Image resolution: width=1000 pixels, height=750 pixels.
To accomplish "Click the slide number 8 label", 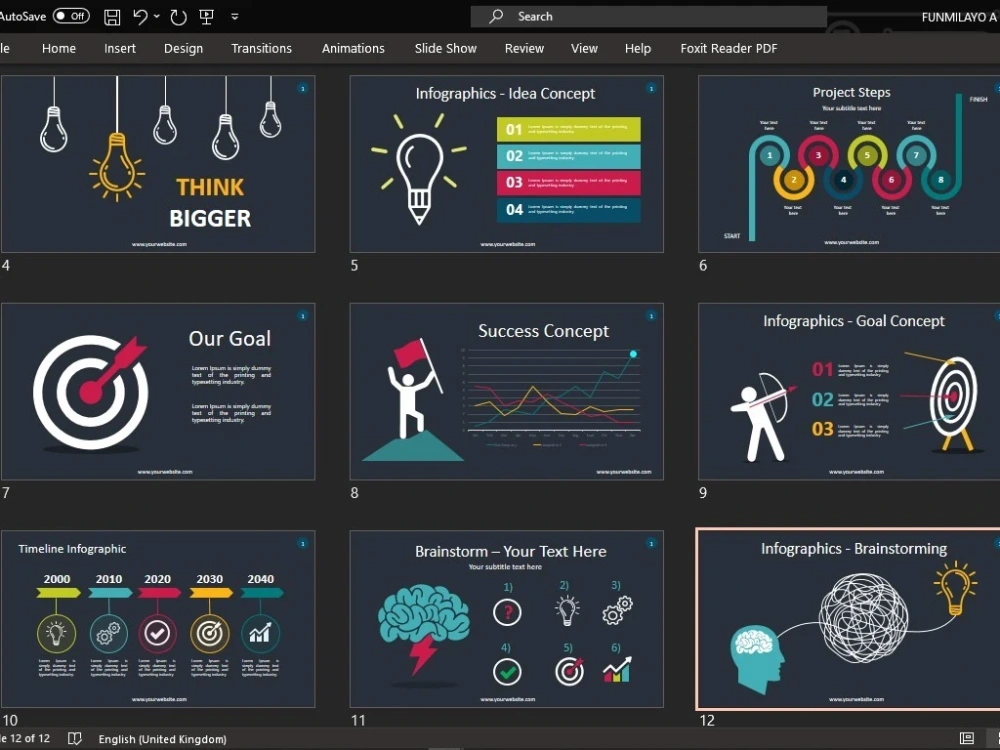I will [x=354, y=492].
